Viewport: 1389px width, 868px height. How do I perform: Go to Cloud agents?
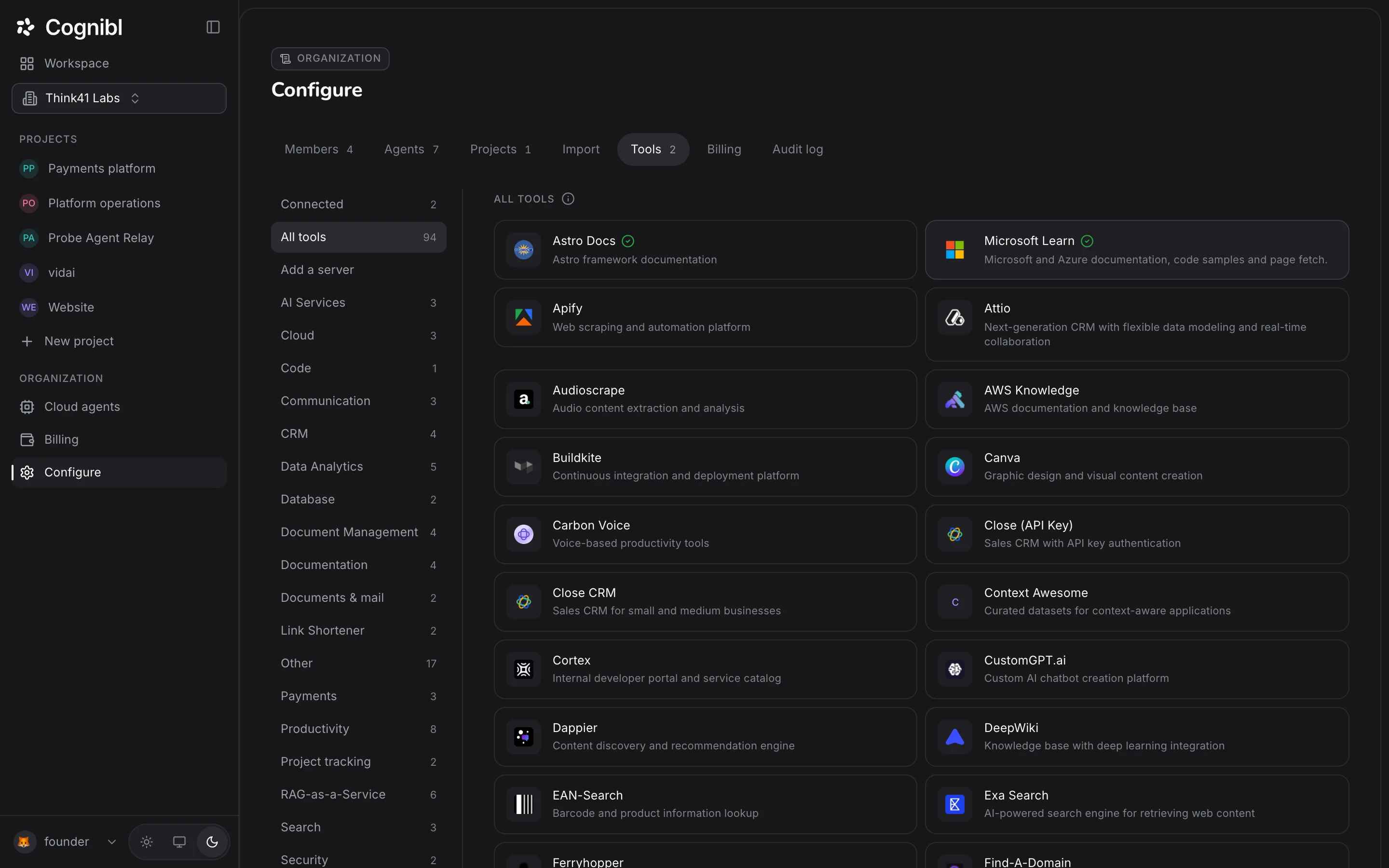pos(119,407)
